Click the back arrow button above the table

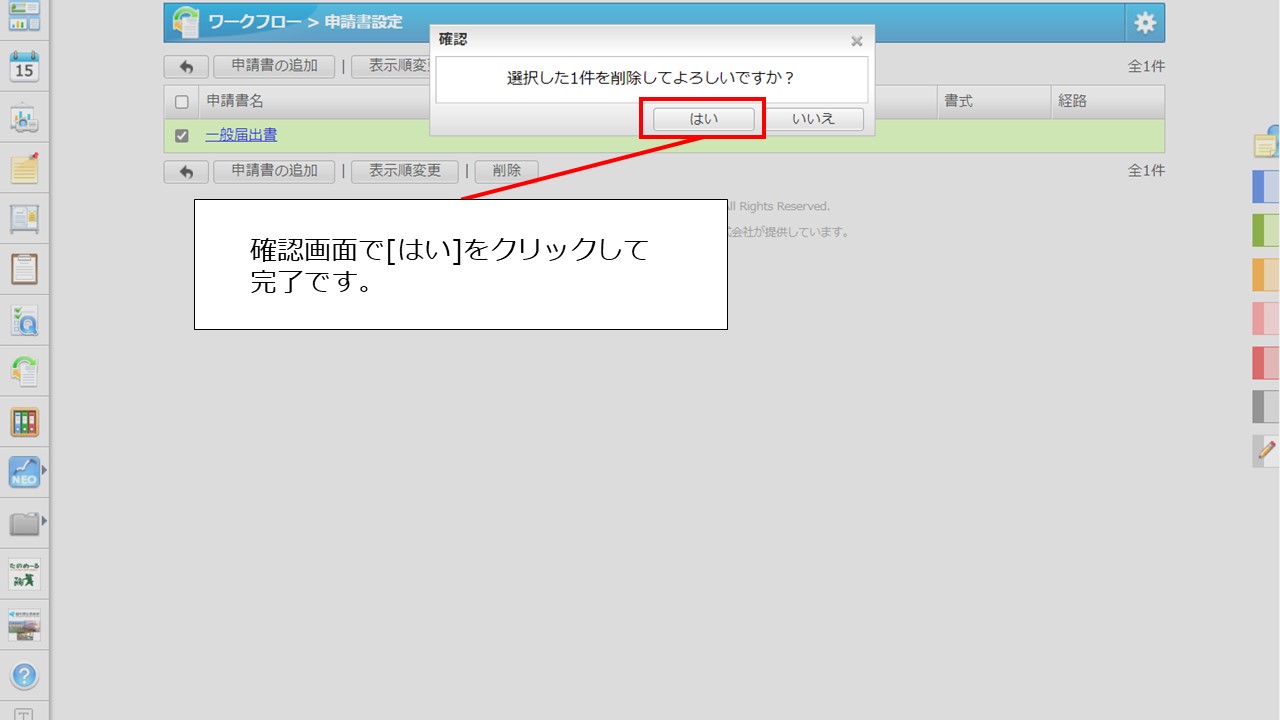186,67
